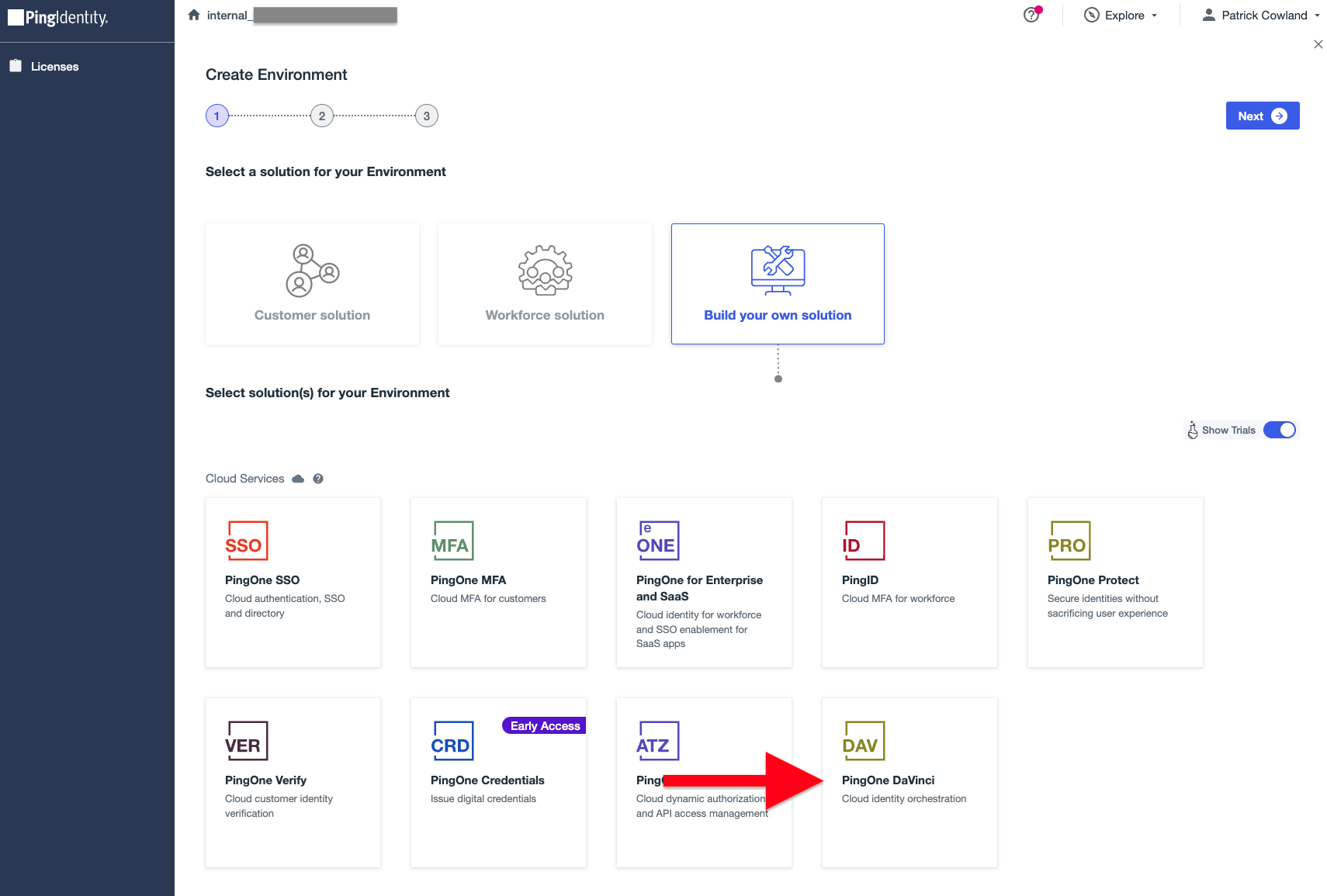This screenshot has width=1327, height=896.
Task: Open the help question mark icon
Action: point(1031,15)
